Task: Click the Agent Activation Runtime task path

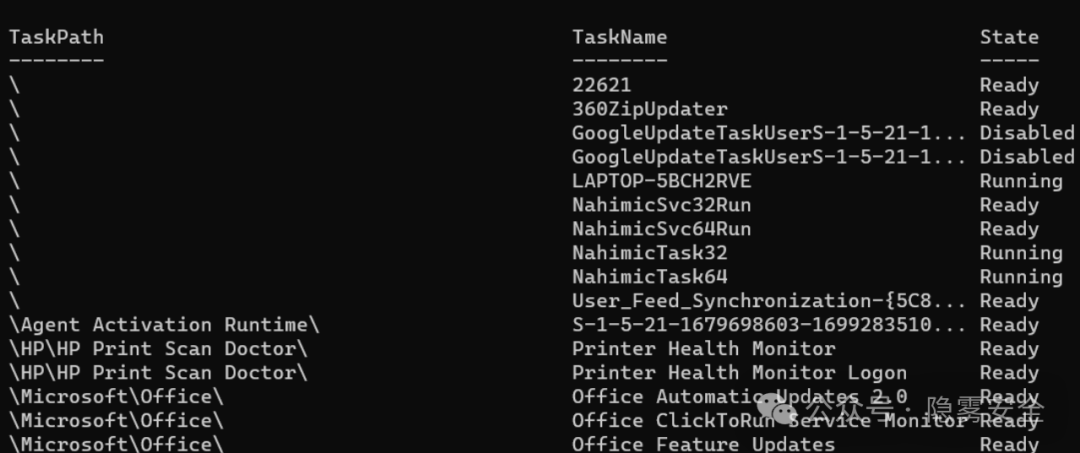Action: pos(166,326)
